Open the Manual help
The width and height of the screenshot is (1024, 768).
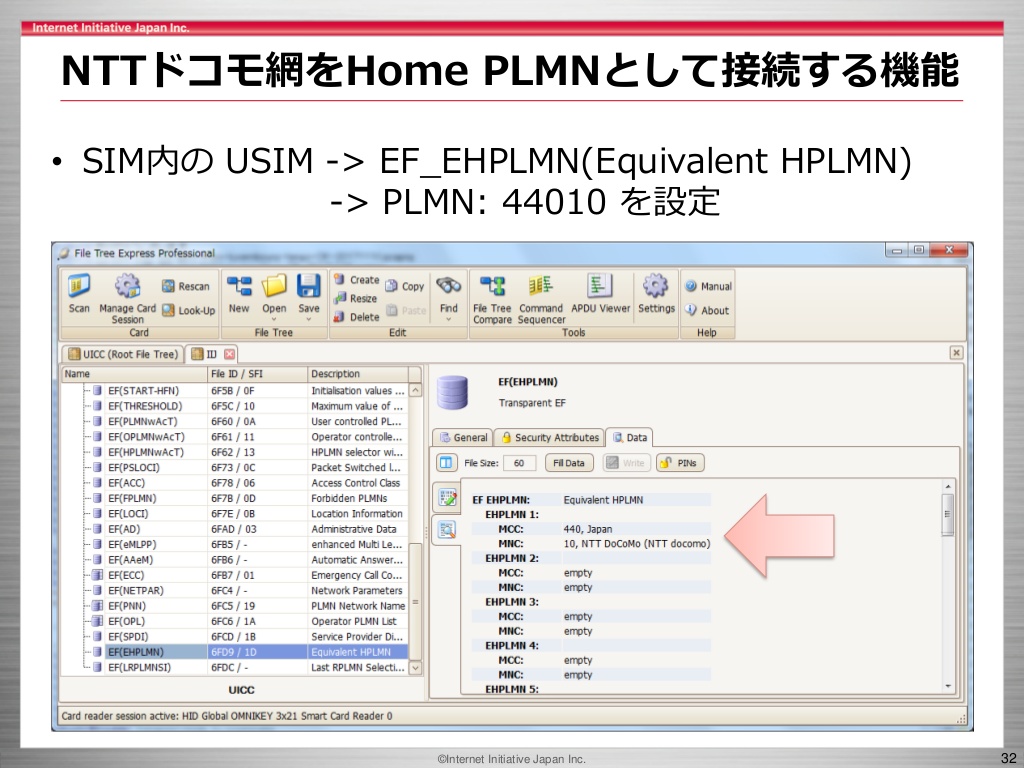(x=709, y=286)
